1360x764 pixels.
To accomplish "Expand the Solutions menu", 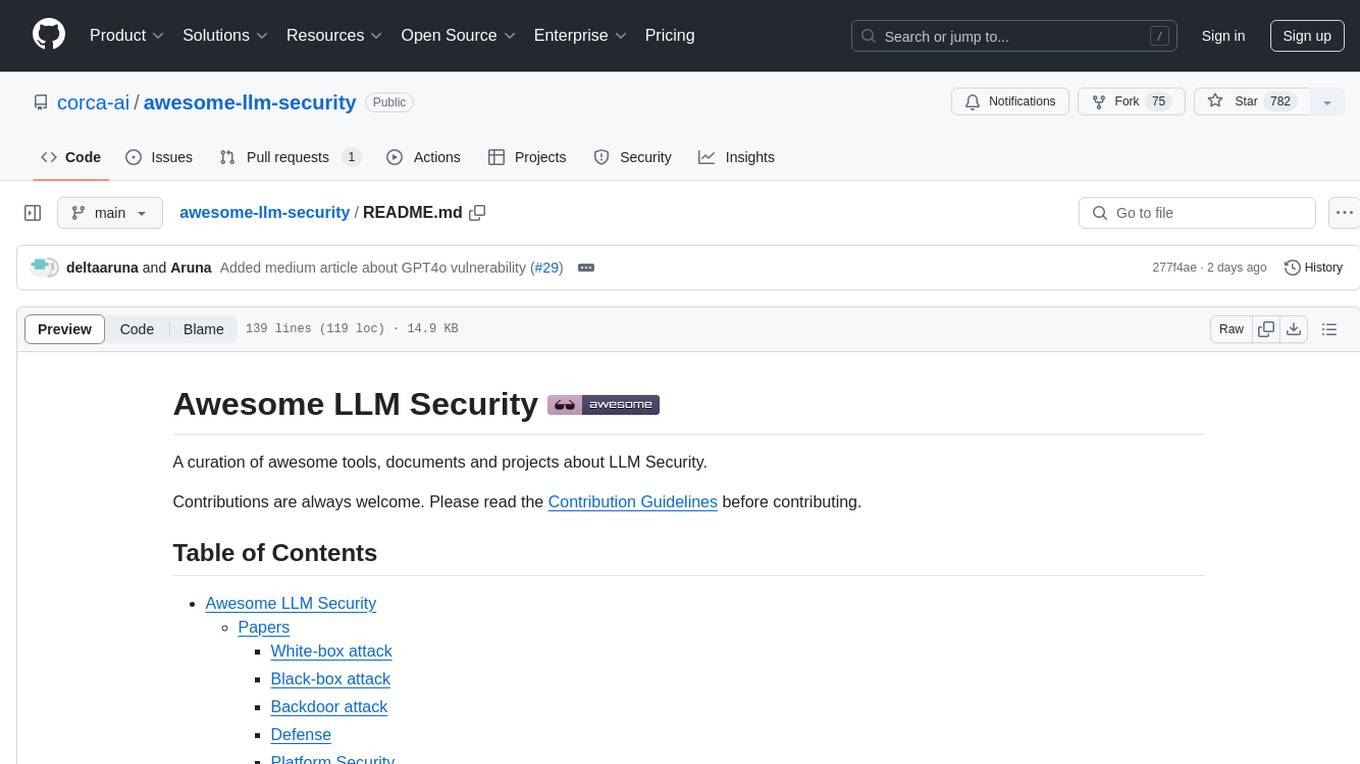I will [225, 35].
